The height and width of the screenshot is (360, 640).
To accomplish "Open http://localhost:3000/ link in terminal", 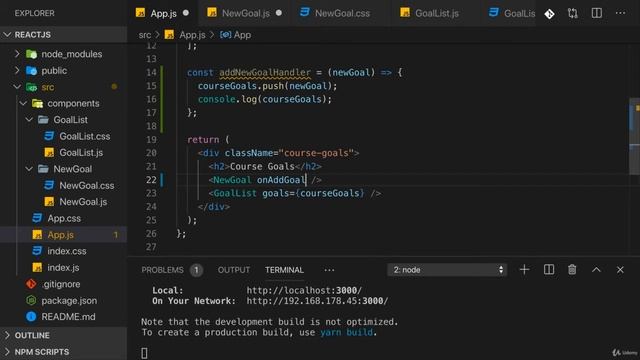I will 304,290.
